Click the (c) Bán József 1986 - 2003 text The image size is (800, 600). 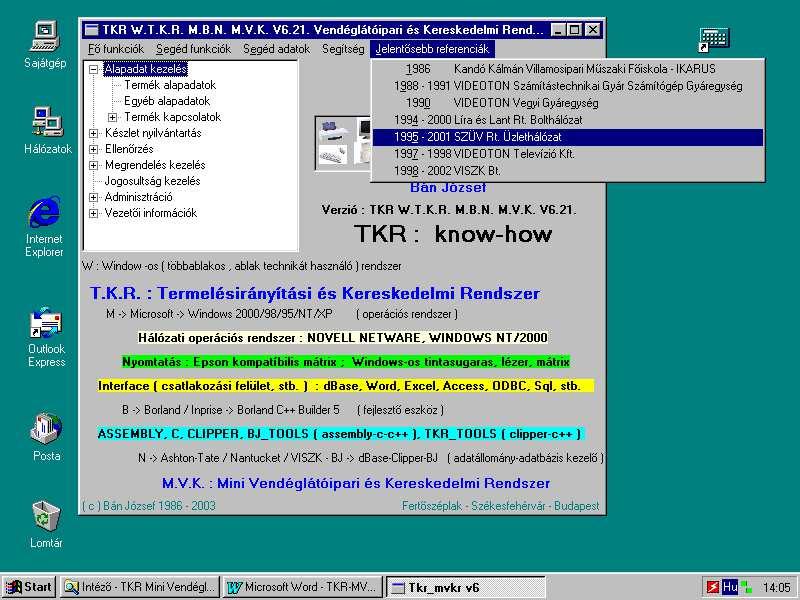click(x=149, y=506)
